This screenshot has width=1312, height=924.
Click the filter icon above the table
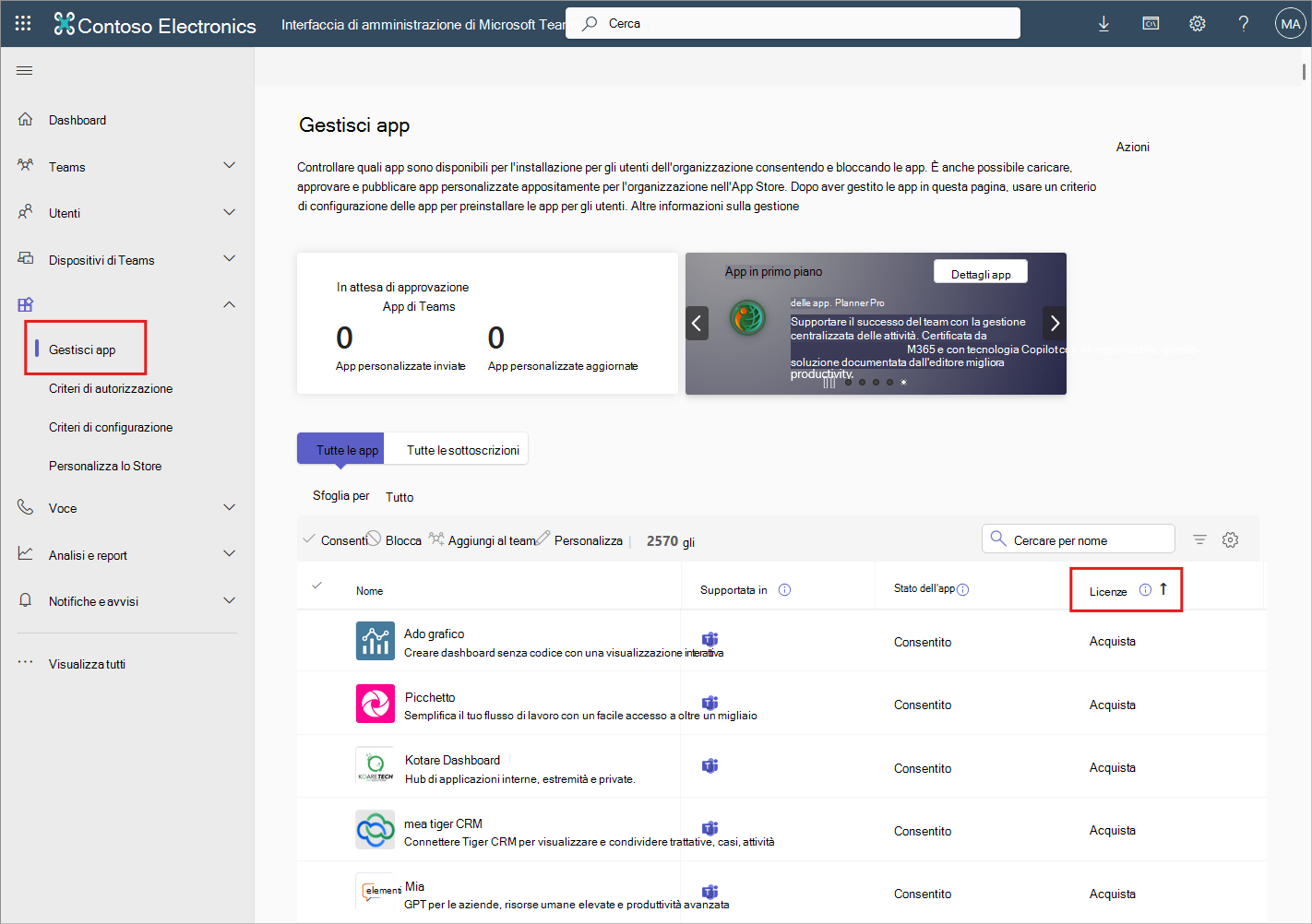(x=1199, y=539)
